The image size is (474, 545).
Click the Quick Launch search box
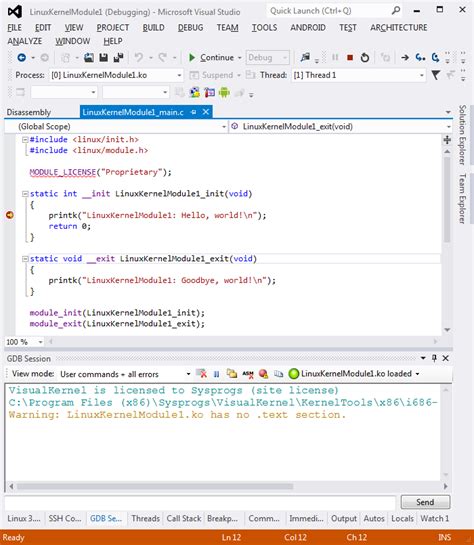coord(335,11)
